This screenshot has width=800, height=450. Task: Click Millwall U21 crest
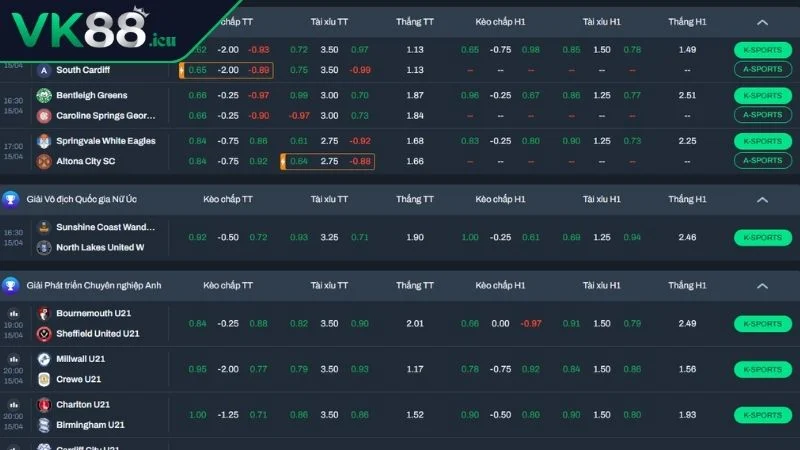click(x=44, y=359)
